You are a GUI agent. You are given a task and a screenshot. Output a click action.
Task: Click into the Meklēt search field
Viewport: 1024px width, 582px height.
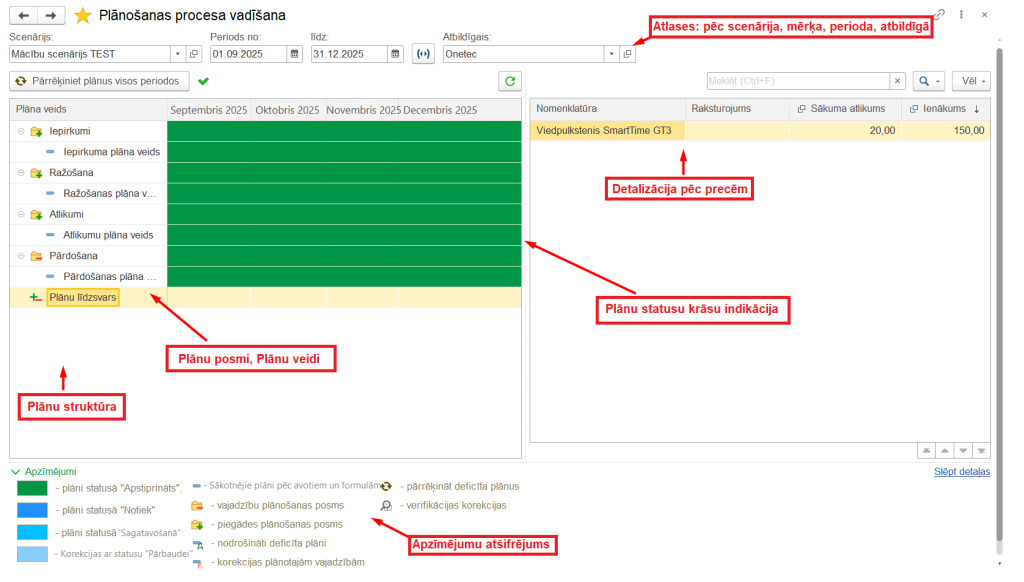click(x=796, y=81)
